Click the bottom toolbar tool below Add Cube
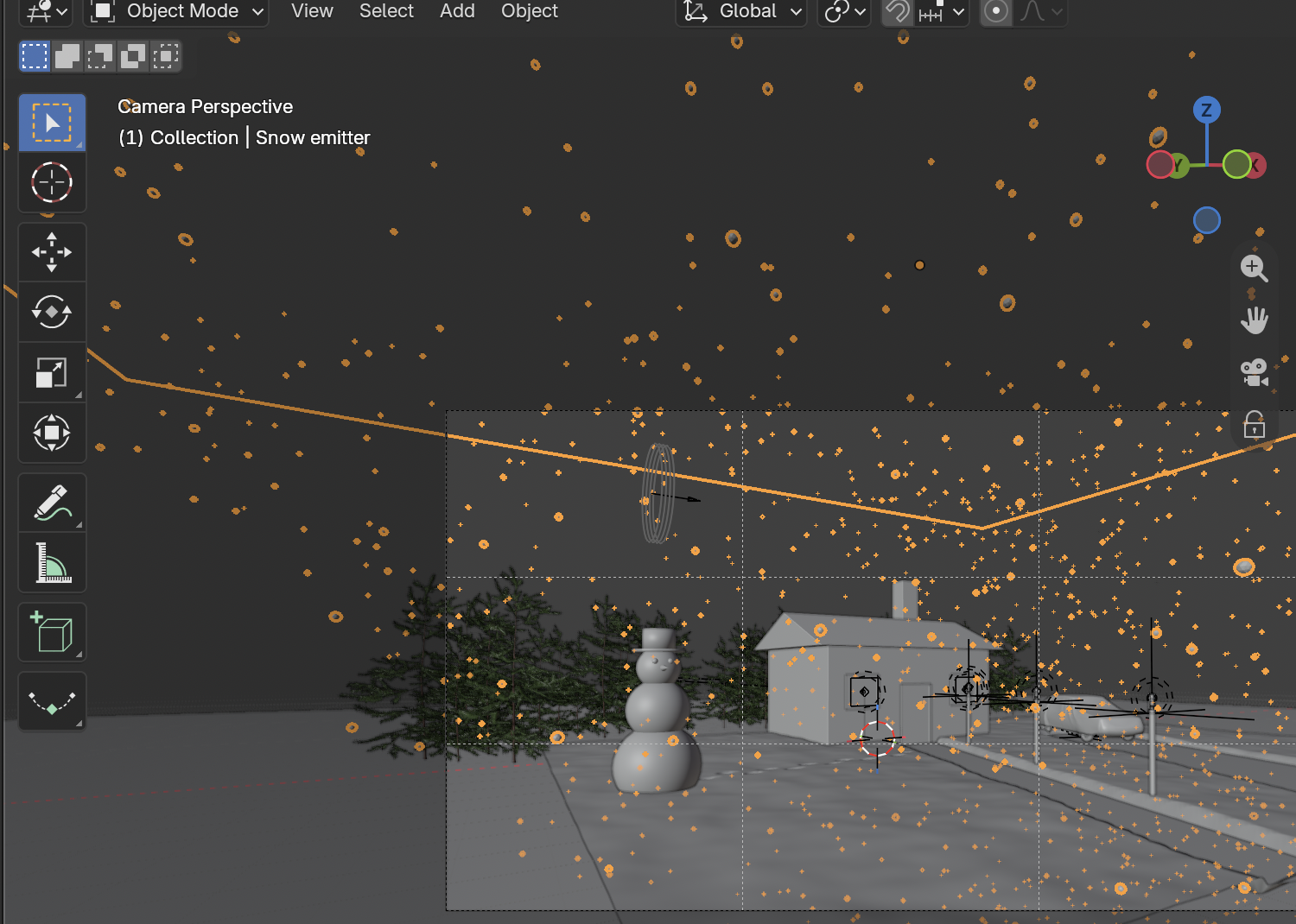This screenshot has height=924, width=1296. pos(52,701)
